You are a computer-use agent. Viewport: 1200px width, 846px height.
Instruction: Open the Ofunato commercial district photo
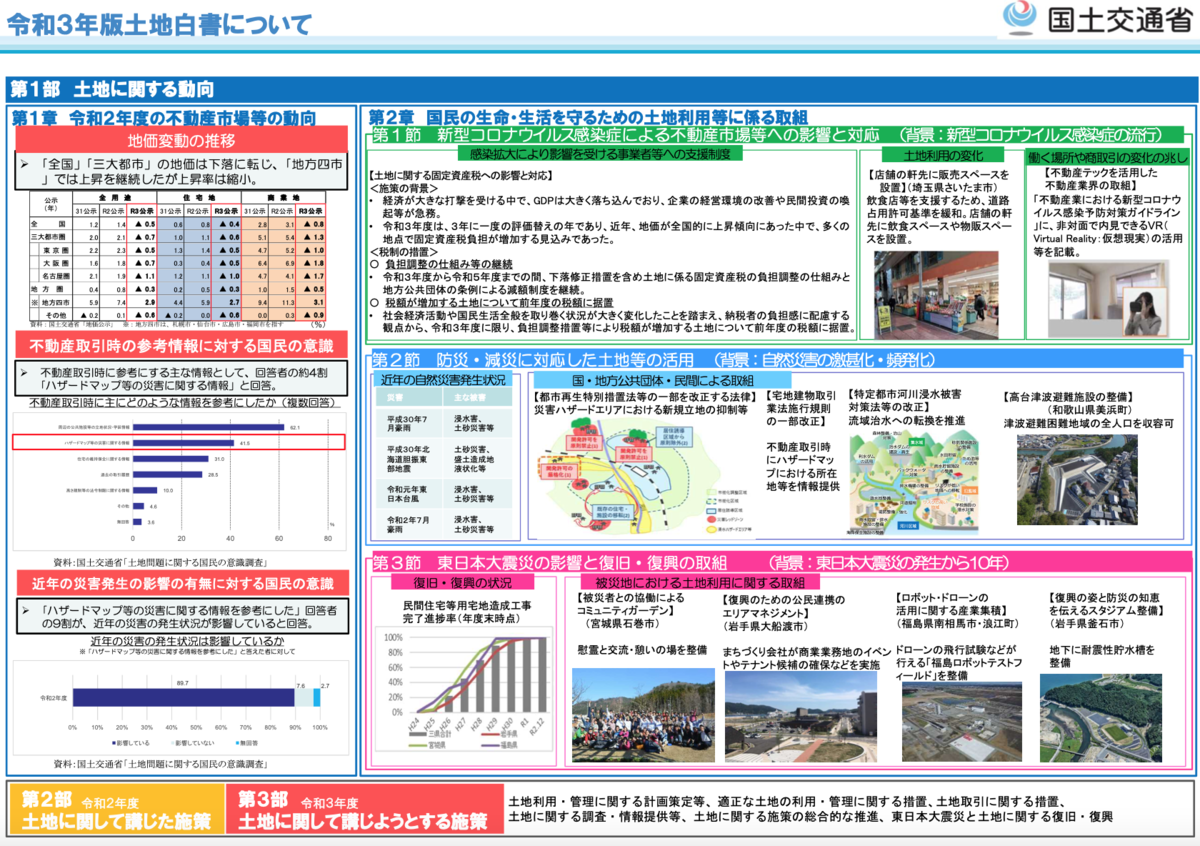(803, 716)
